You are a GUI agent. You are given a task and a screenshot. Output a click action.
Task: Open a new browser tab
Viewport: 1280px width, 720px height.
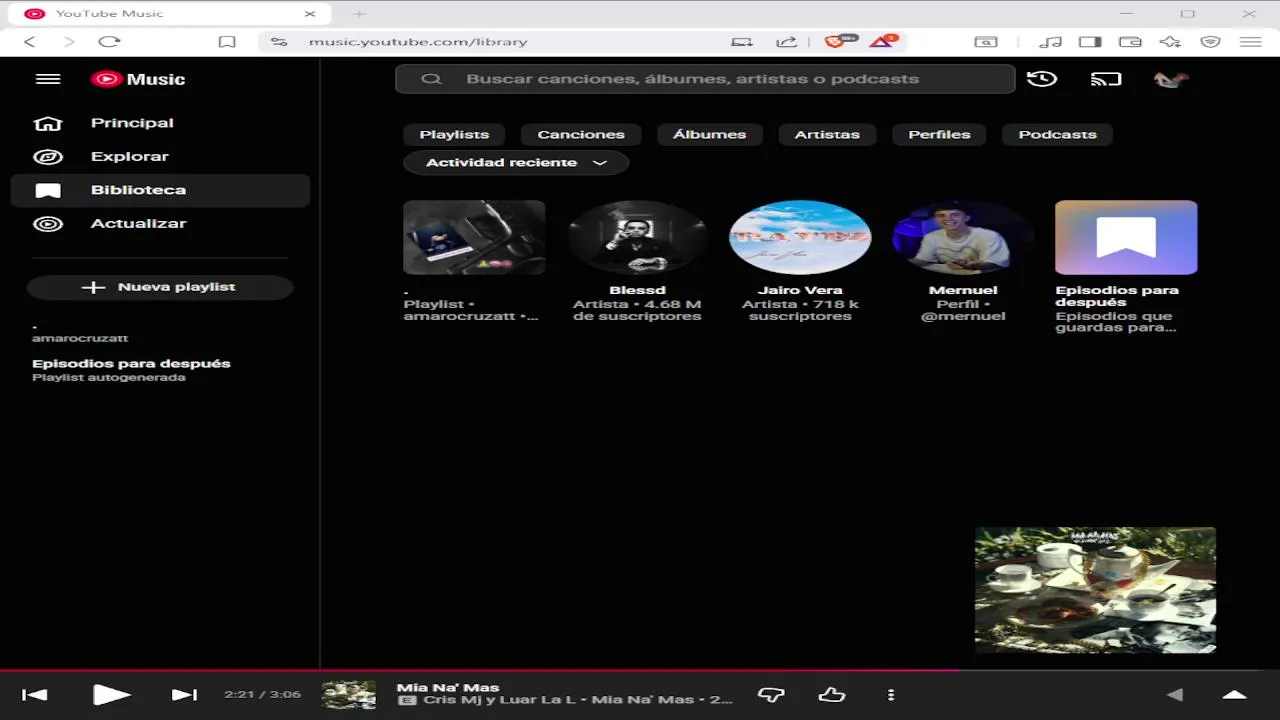tap(359, 14)
